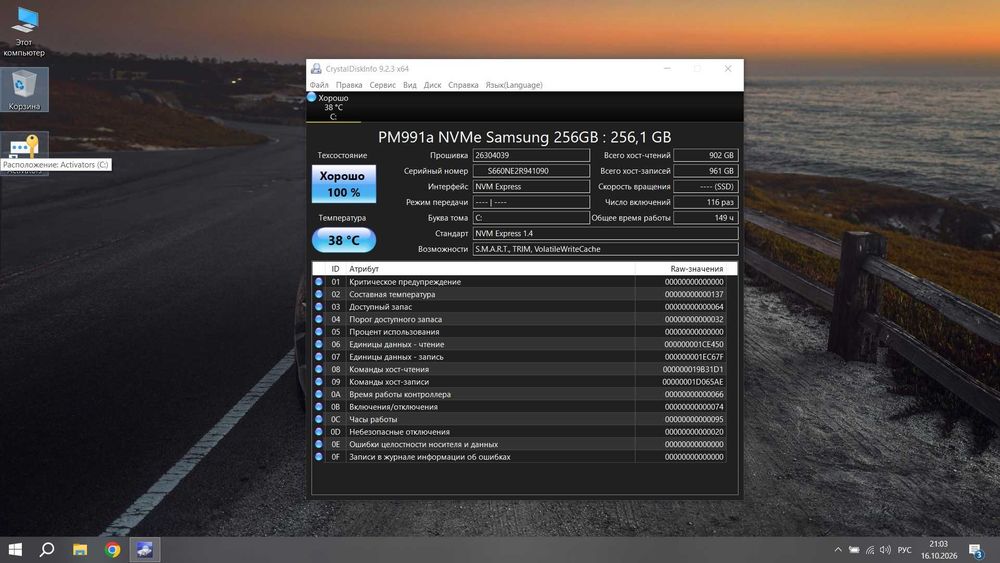1000x563 pixels.
Task: Select row Процент использования
Action: point(520,332)
